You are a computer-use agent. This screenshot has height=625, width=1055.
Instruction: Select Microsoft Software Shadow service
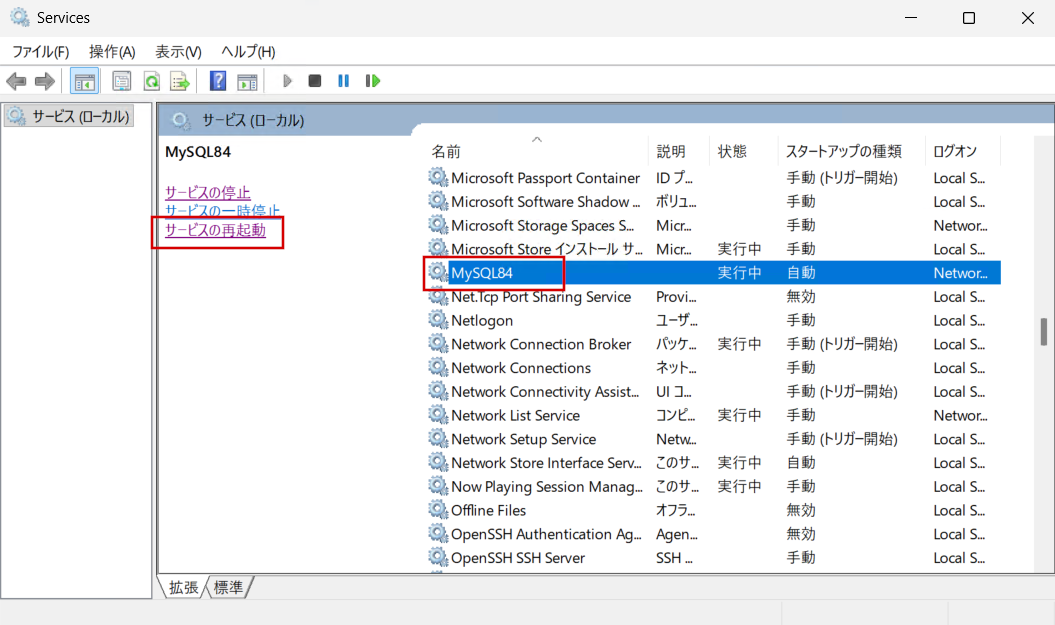pyautogui.click(x=546, y=202)
